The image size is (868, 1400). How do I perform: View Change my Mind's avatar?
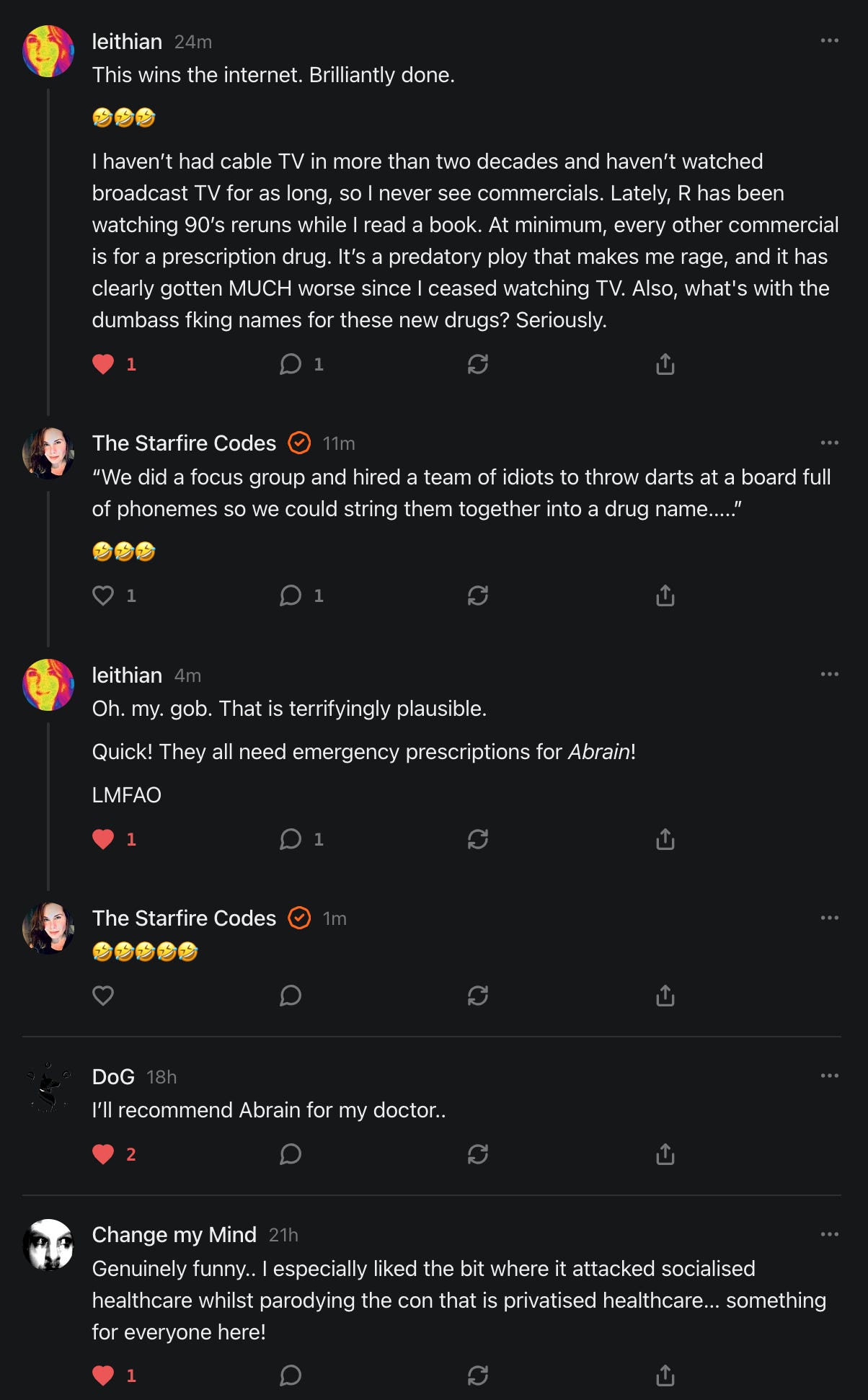pos(48,1245)
